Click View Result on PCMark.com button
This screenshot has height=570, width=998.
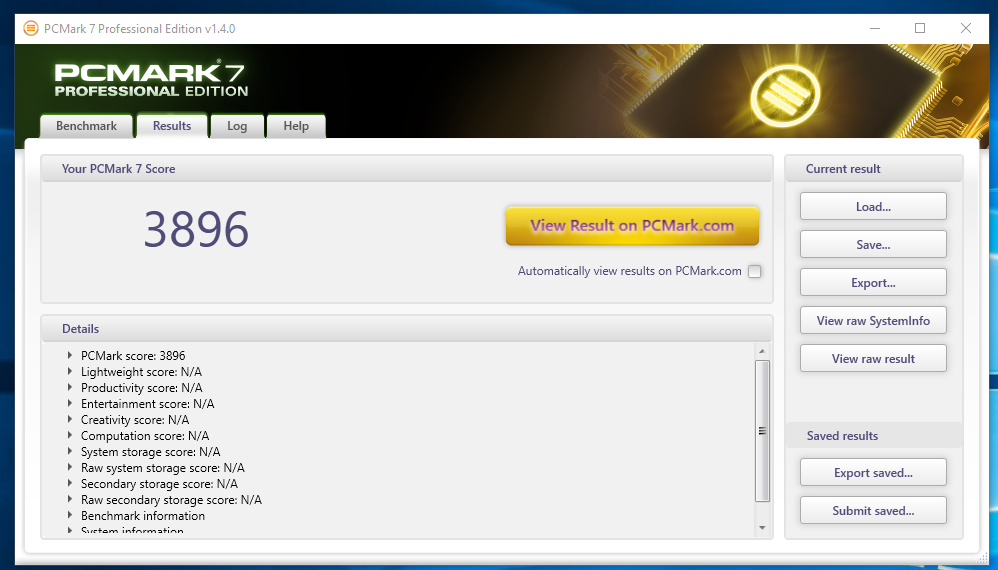[632, 226]
